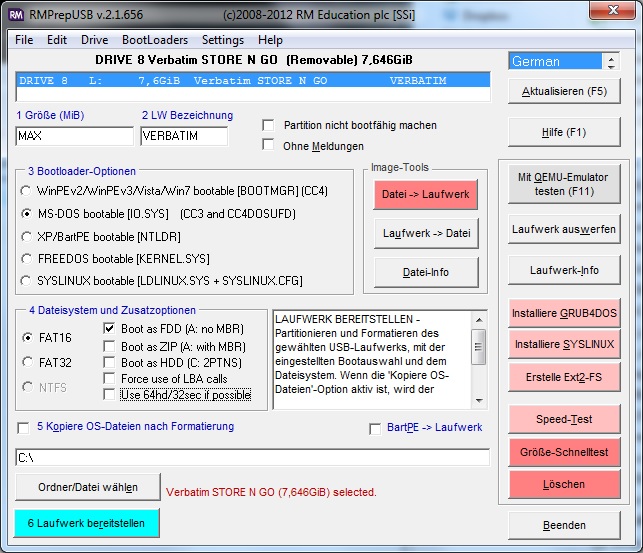Click the LW Bezeichnung VERBATIM field
This screenshot has height=553, width=643.
click(x=184, y=136)
